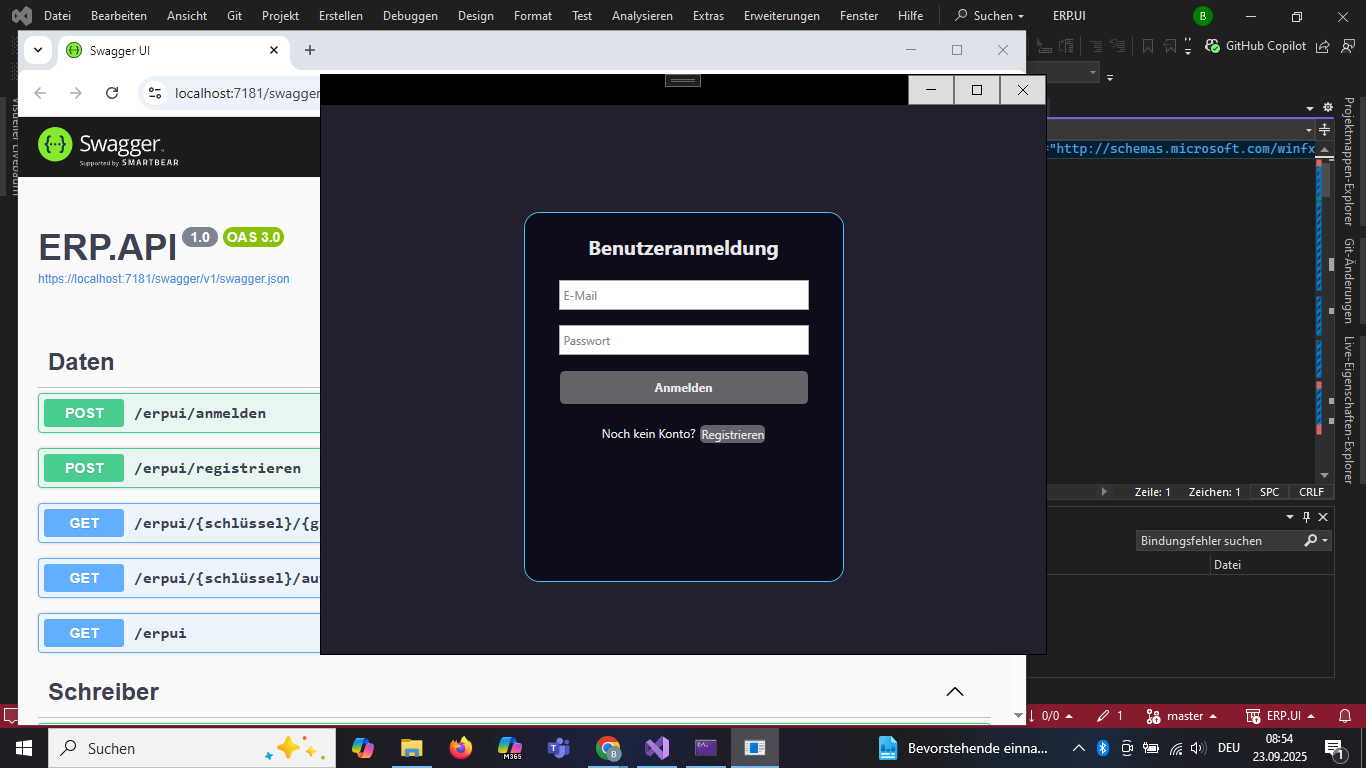Image resolution: width=1366 pixels, height=768 pixels.
Task: Toggle the pin on the binding errors panel
Action: click(1307, 517)
